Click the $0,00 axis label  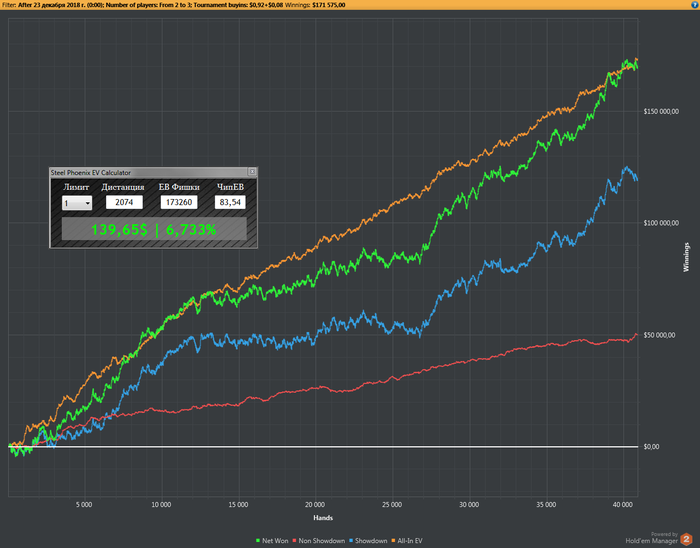(651, 447)
